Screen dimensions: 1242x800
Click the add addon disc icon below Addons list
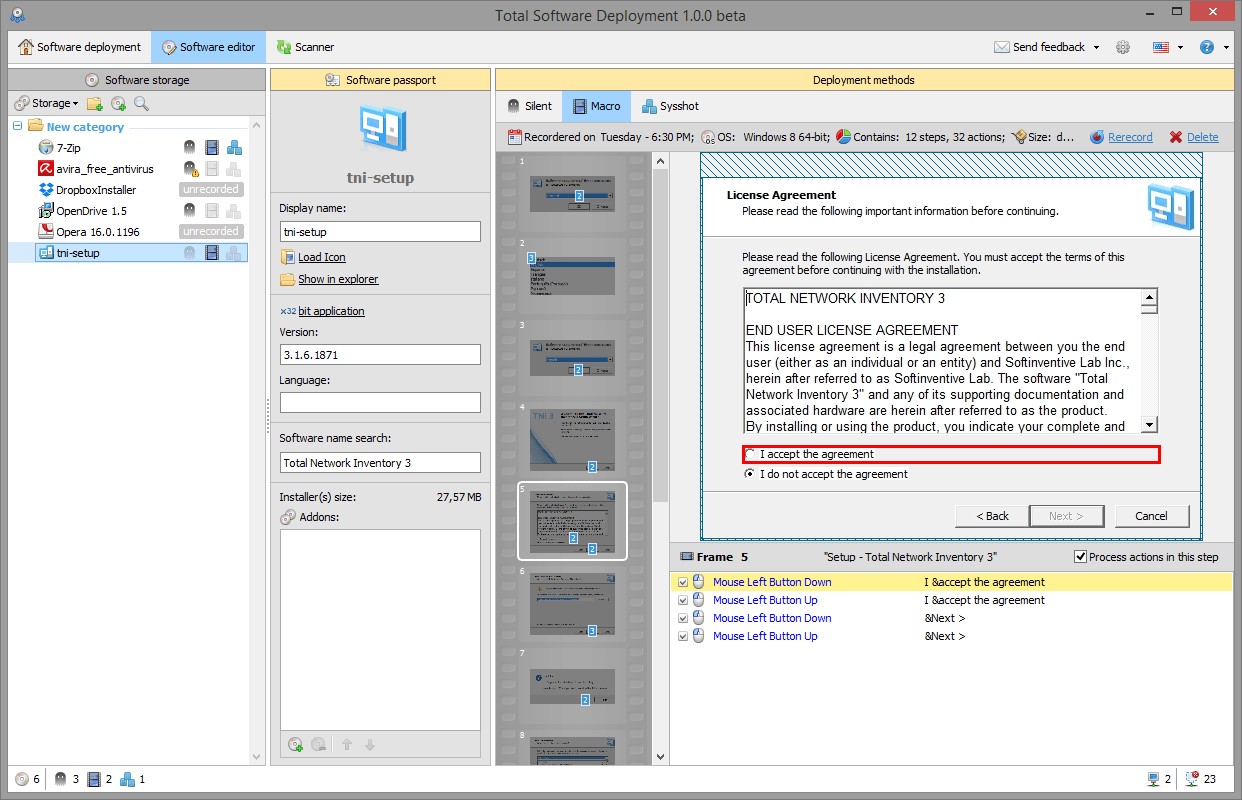(x=295, y=744)
